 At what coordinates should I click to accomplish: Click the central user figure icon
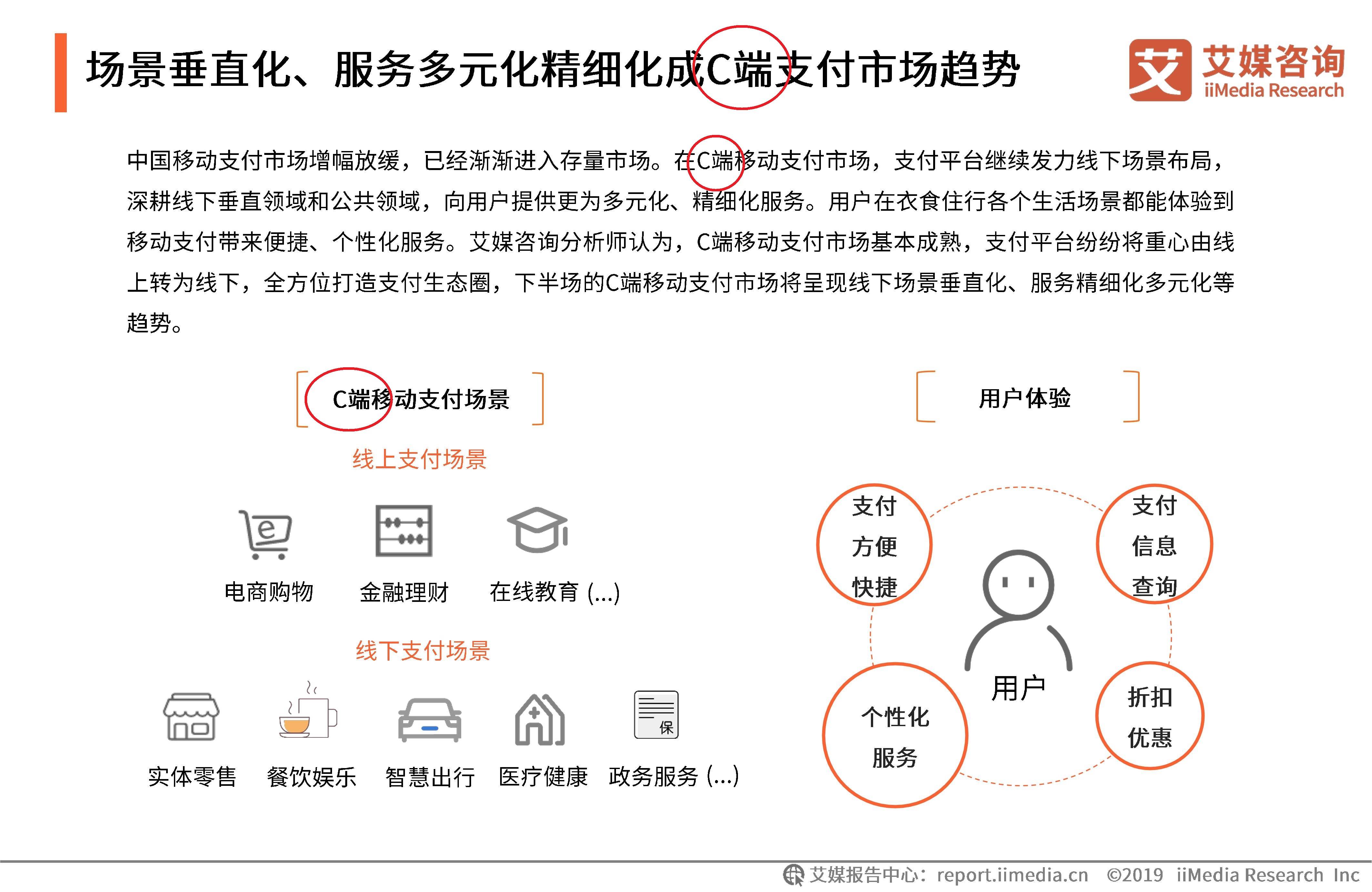pos(1018,611)
